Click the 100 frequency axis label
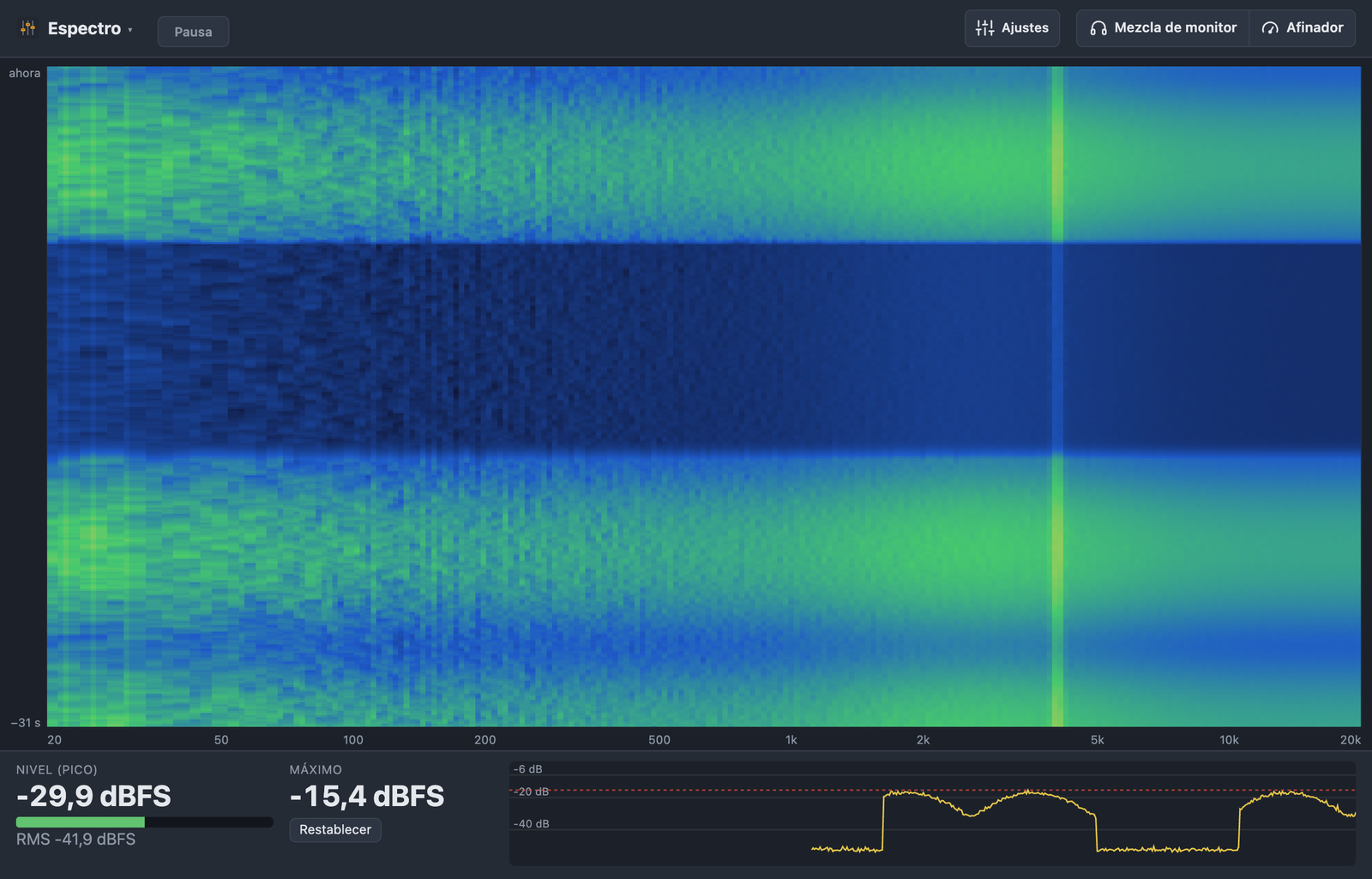Screen dimensions: 1372x879 pyautogui.click(x=352, y=740)
